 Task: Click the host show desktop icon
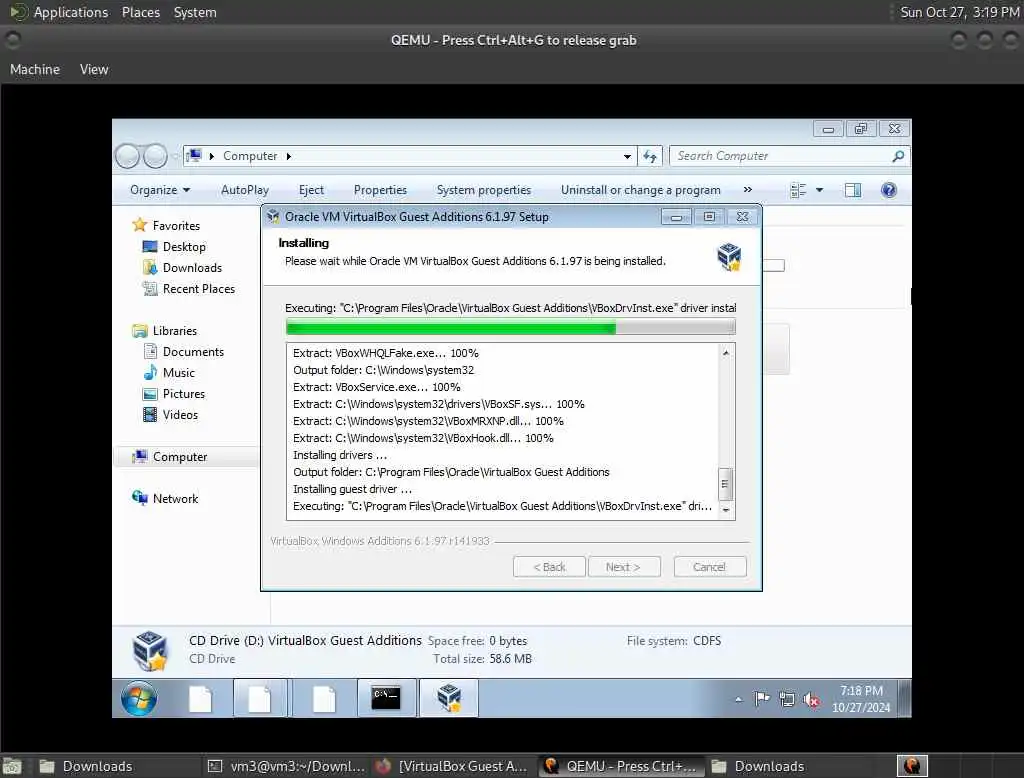(x=12, y=767)
